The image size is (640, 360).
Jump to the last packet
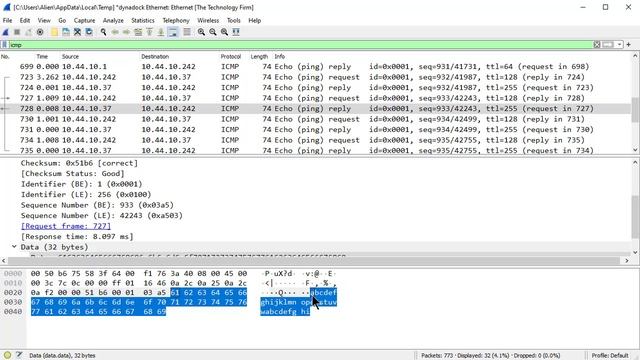click(161, 32)
